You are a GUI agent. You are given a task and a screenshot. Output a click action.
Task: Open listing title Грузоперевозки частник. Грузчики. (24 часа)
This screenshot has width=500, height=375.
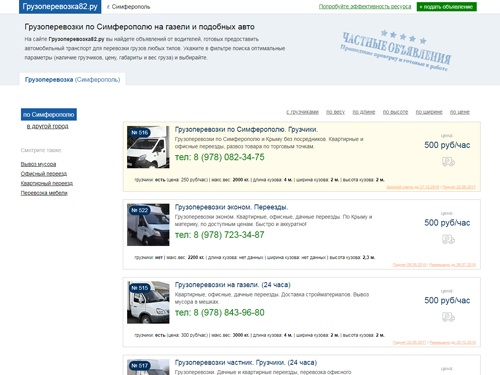[x=246, y=362]
